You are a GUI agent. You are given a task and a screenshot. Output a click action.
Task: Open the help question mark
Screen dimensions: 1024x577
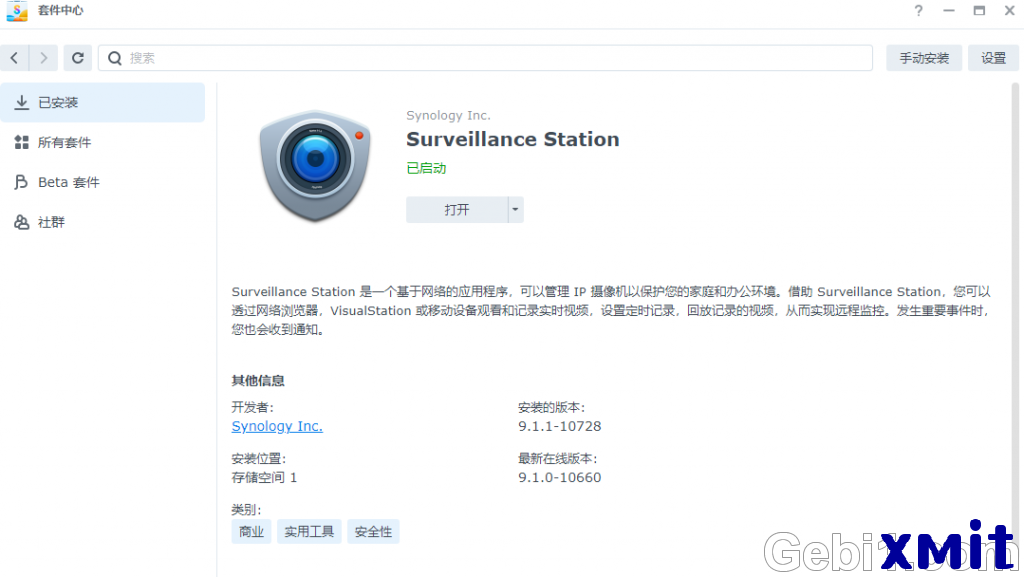pyautogui.click(x=918, y=10)
